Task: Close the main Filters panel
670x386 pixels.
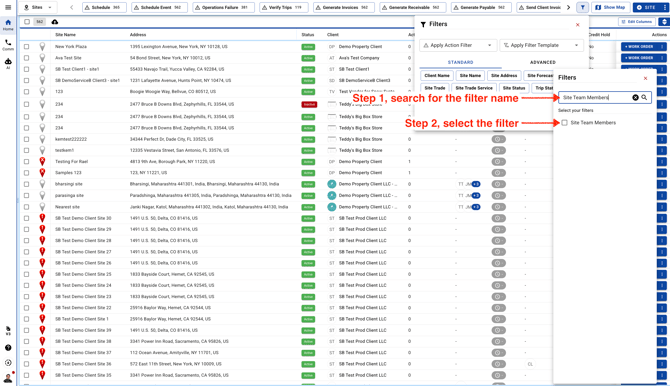Action: pyautogui.click(x=577, y=25)
